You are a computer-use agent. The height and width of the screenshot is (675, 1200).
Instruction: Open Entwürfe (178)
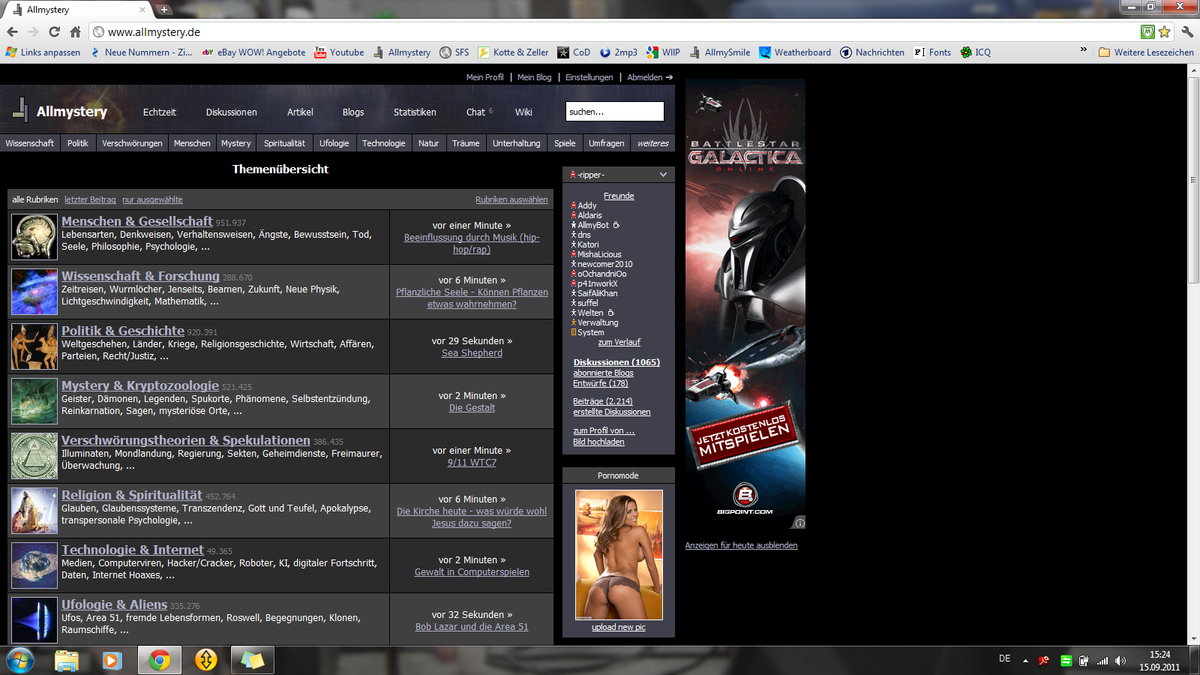(601, 383)
